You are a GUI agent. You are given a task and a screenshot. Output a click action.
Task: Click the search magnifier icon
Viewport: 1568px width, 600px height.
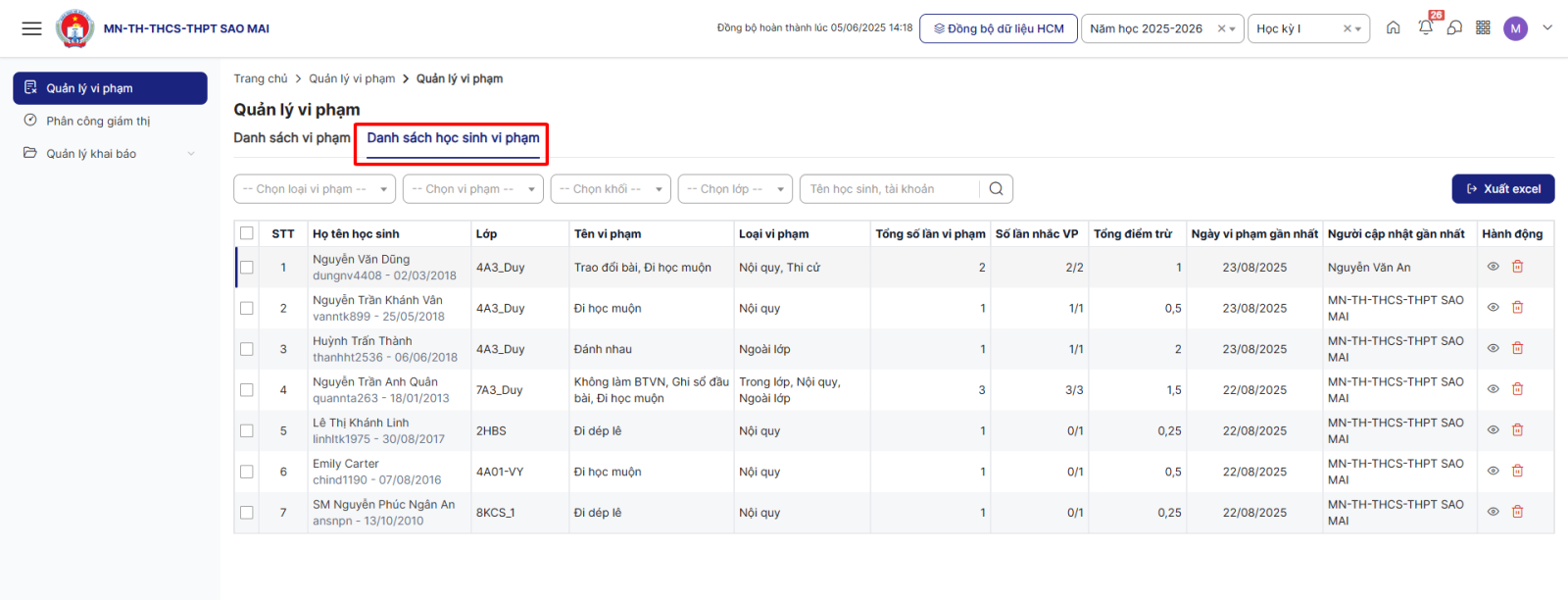click(x=996, y=189)
